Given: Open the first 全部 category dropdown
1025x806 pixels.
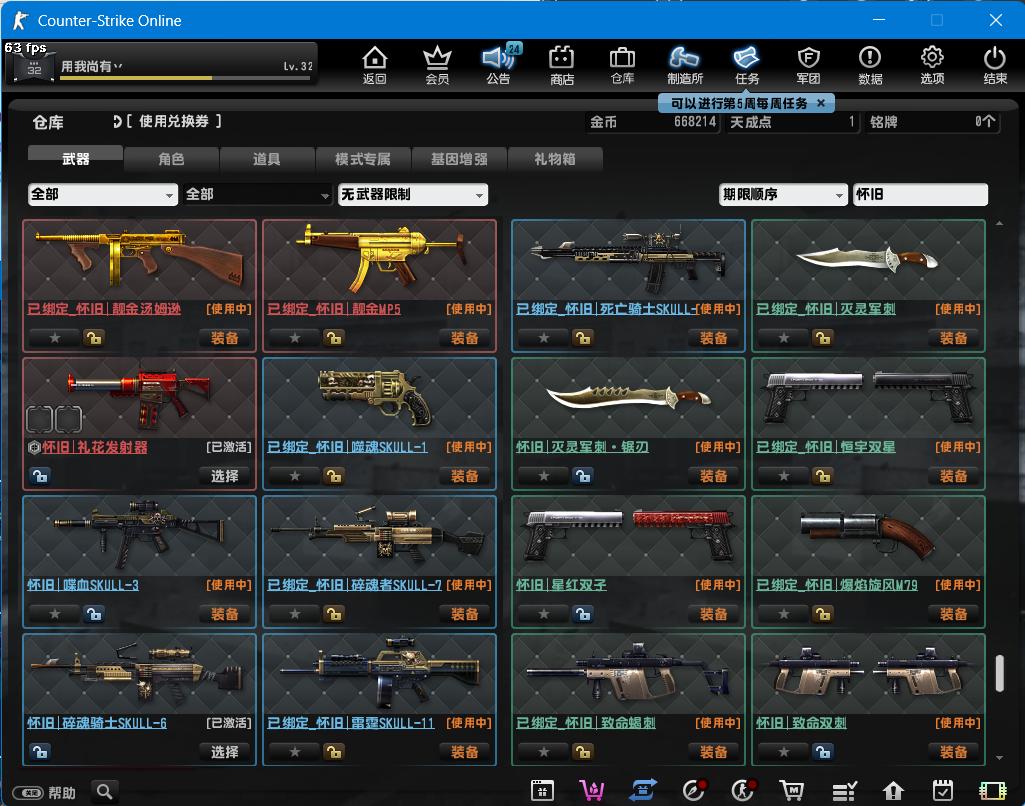Looking at the screenshot, I should click(103, 194).
